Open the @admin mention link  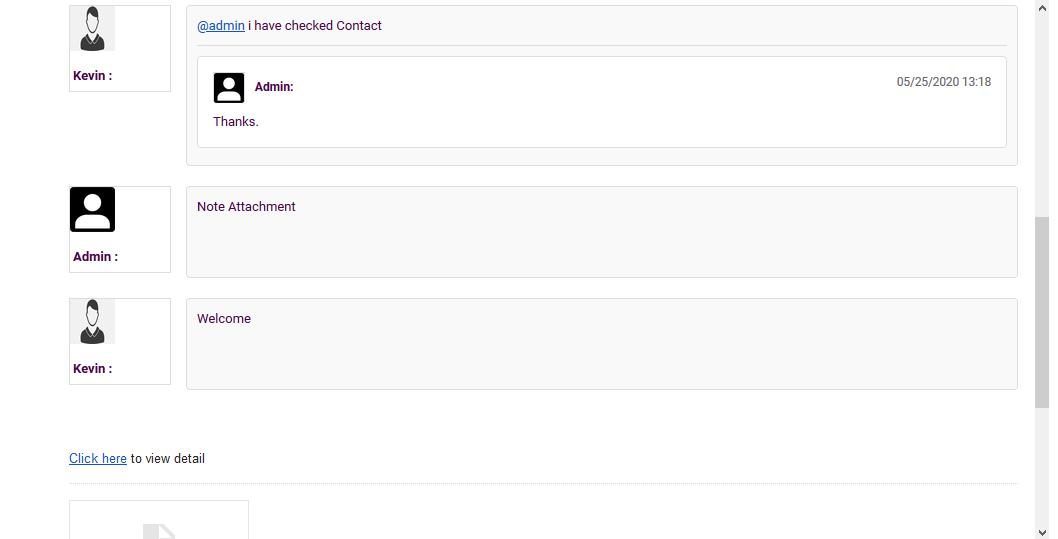point(221,26)
